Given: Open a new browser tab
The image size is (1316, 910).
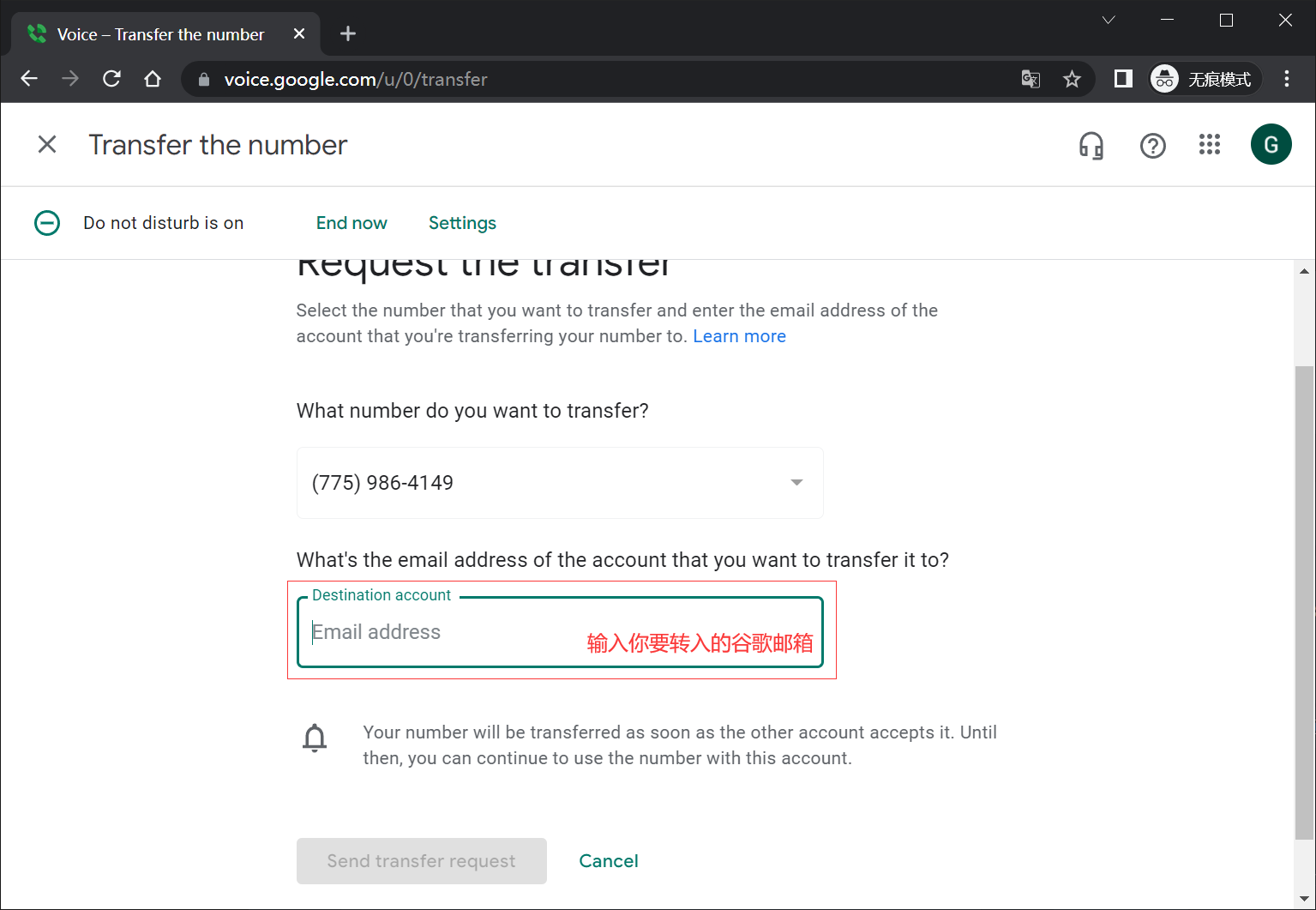Looking at the screenshot, I should pos(347,33).
